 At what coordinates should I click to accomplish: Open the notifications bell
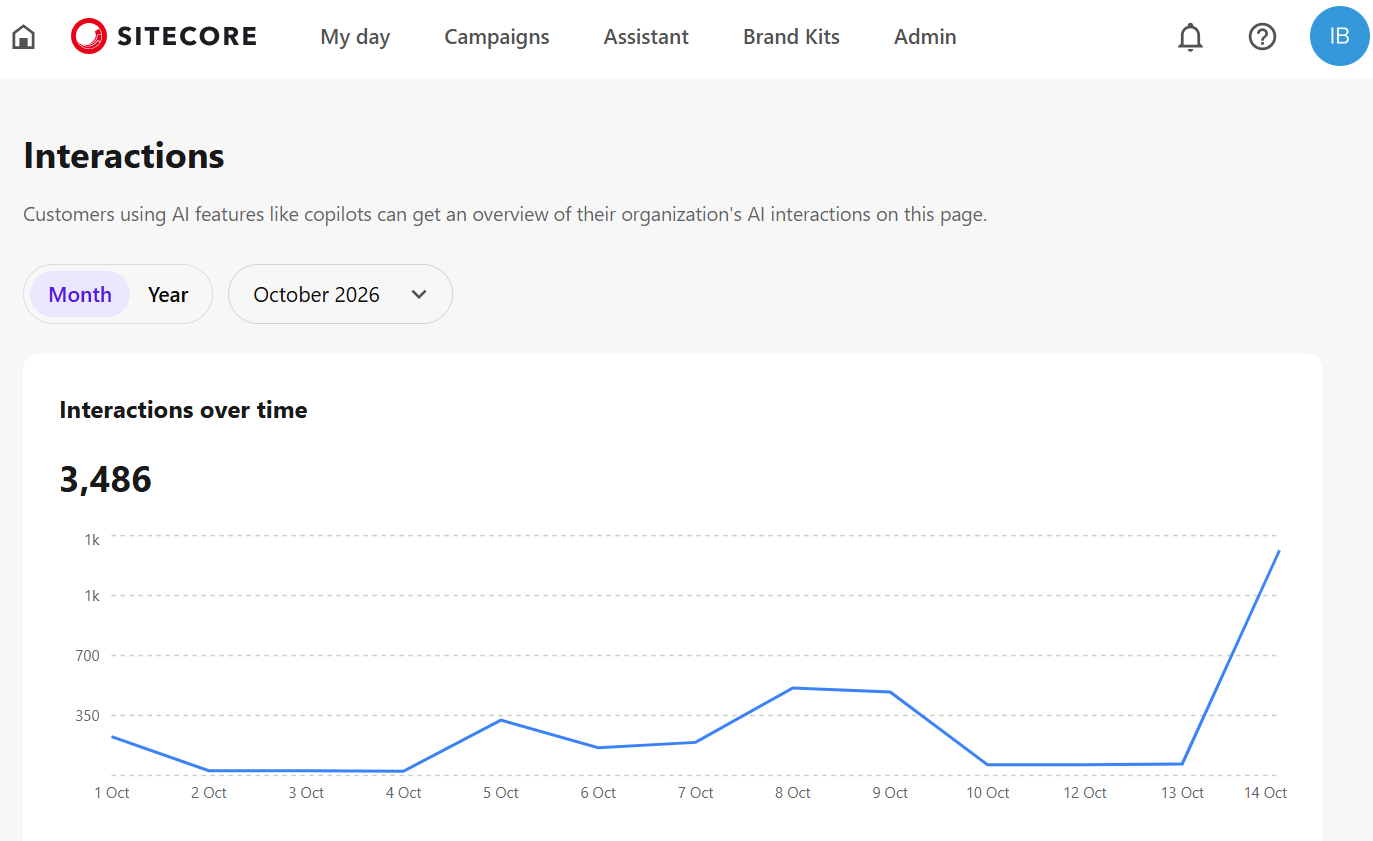[x=1190, y=37]
